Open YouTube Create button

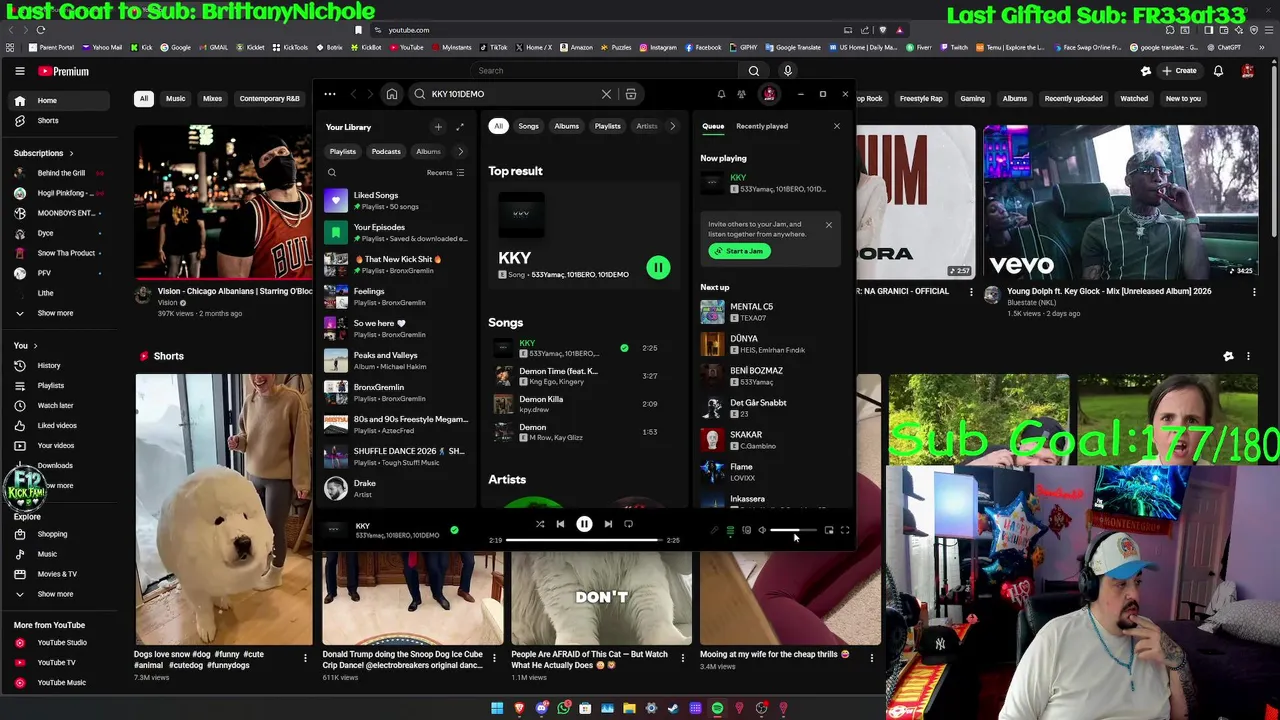coord(1179,71)
